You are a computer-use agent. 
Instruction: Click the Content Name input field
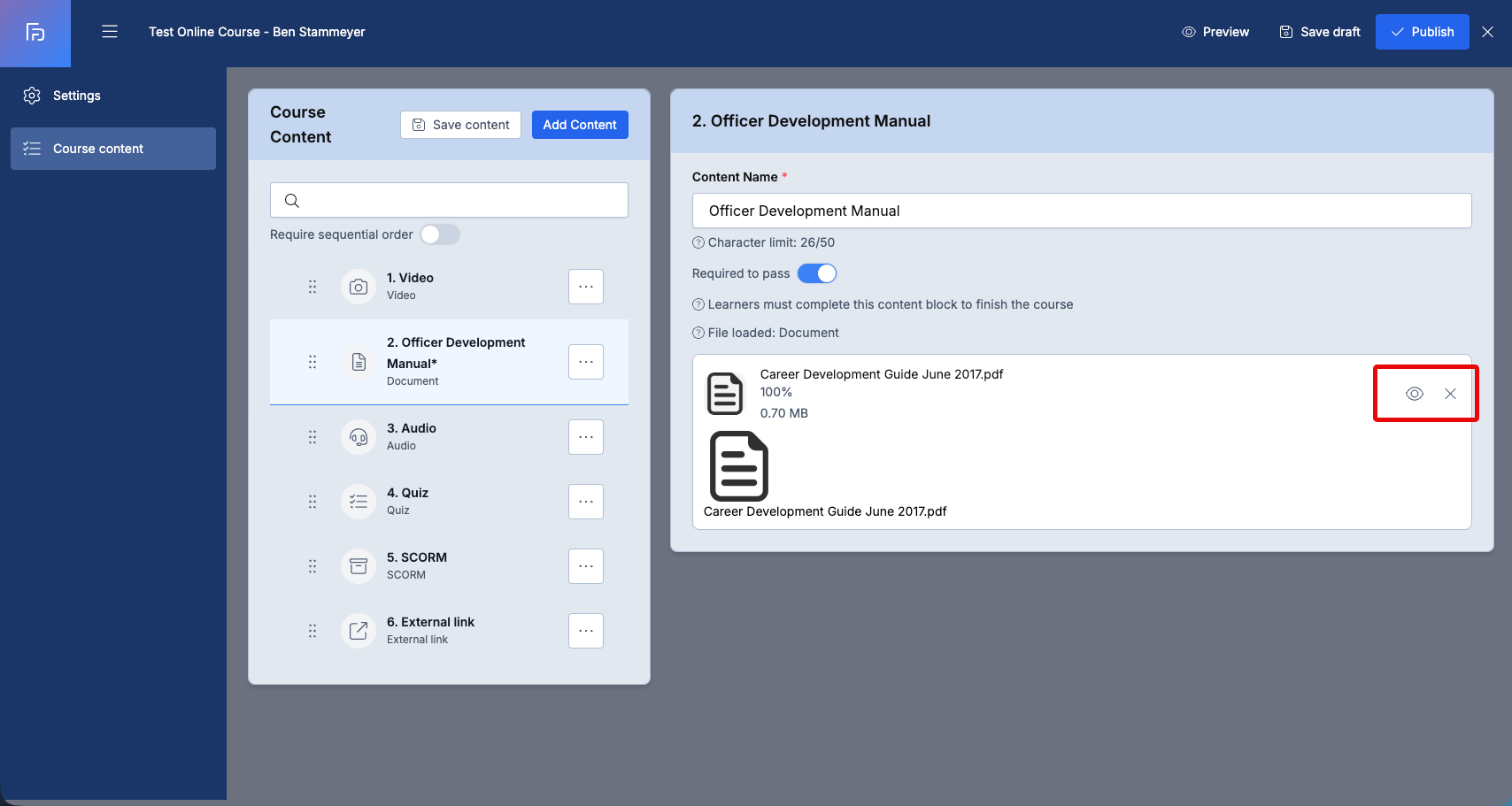tap(1082, 211)
